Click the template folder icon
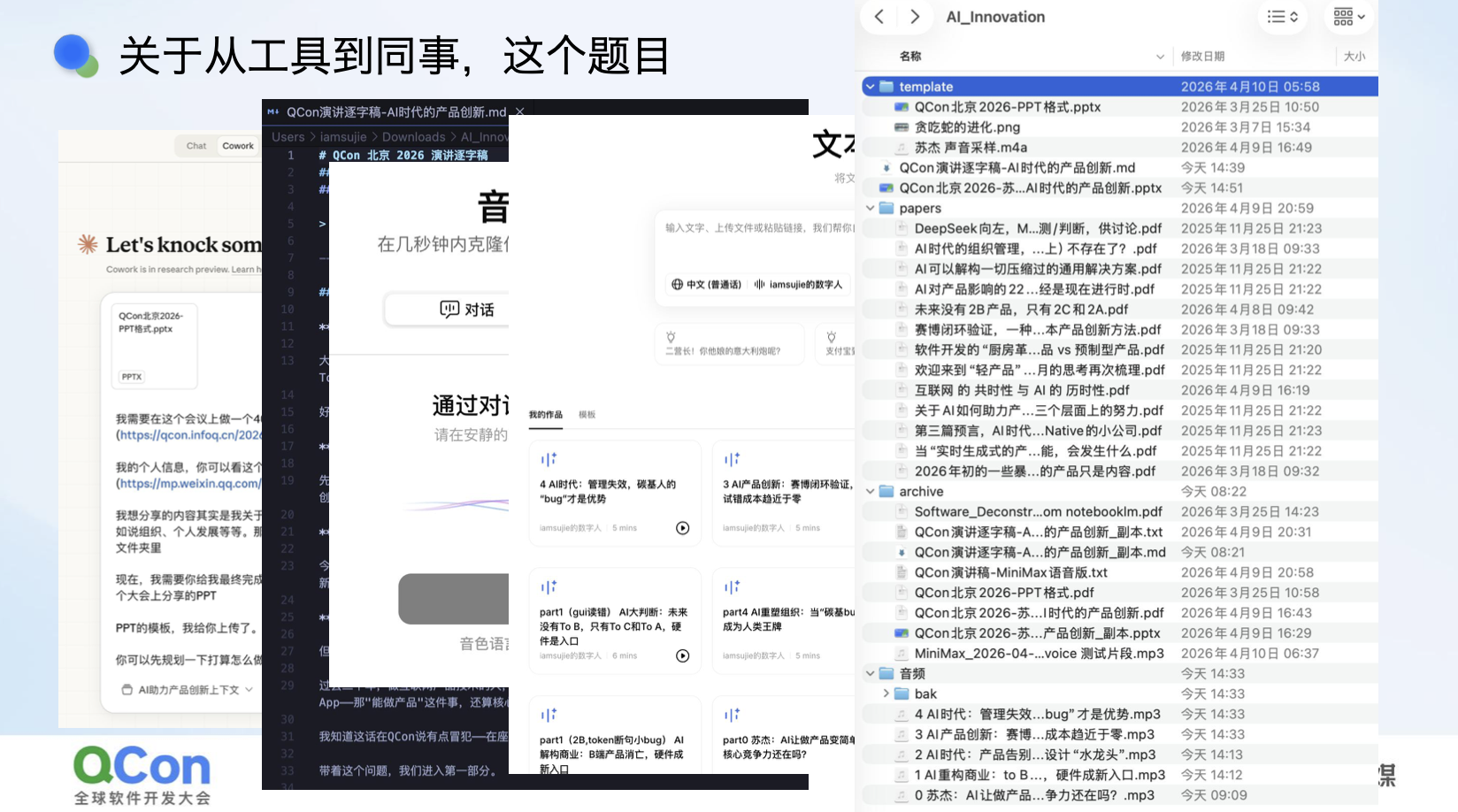 tap(886, 87)
